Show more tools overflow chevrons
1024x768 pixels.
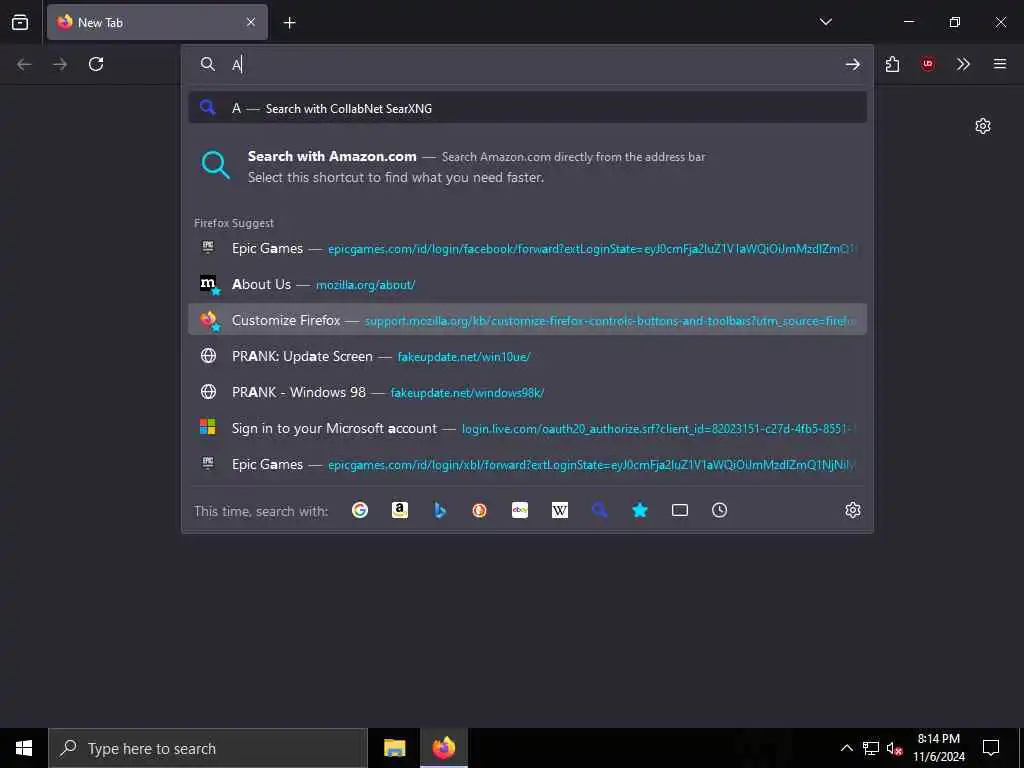click(963, 64)
